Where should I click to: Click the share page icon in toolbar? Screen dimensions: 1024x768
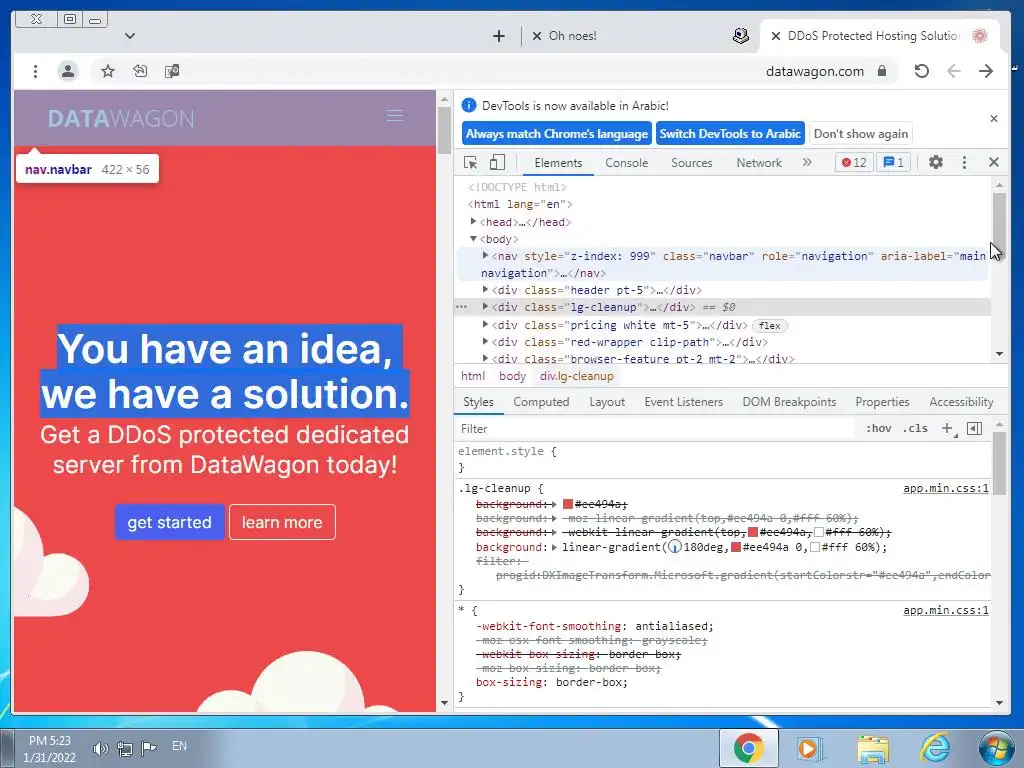[x=140, y=71]
